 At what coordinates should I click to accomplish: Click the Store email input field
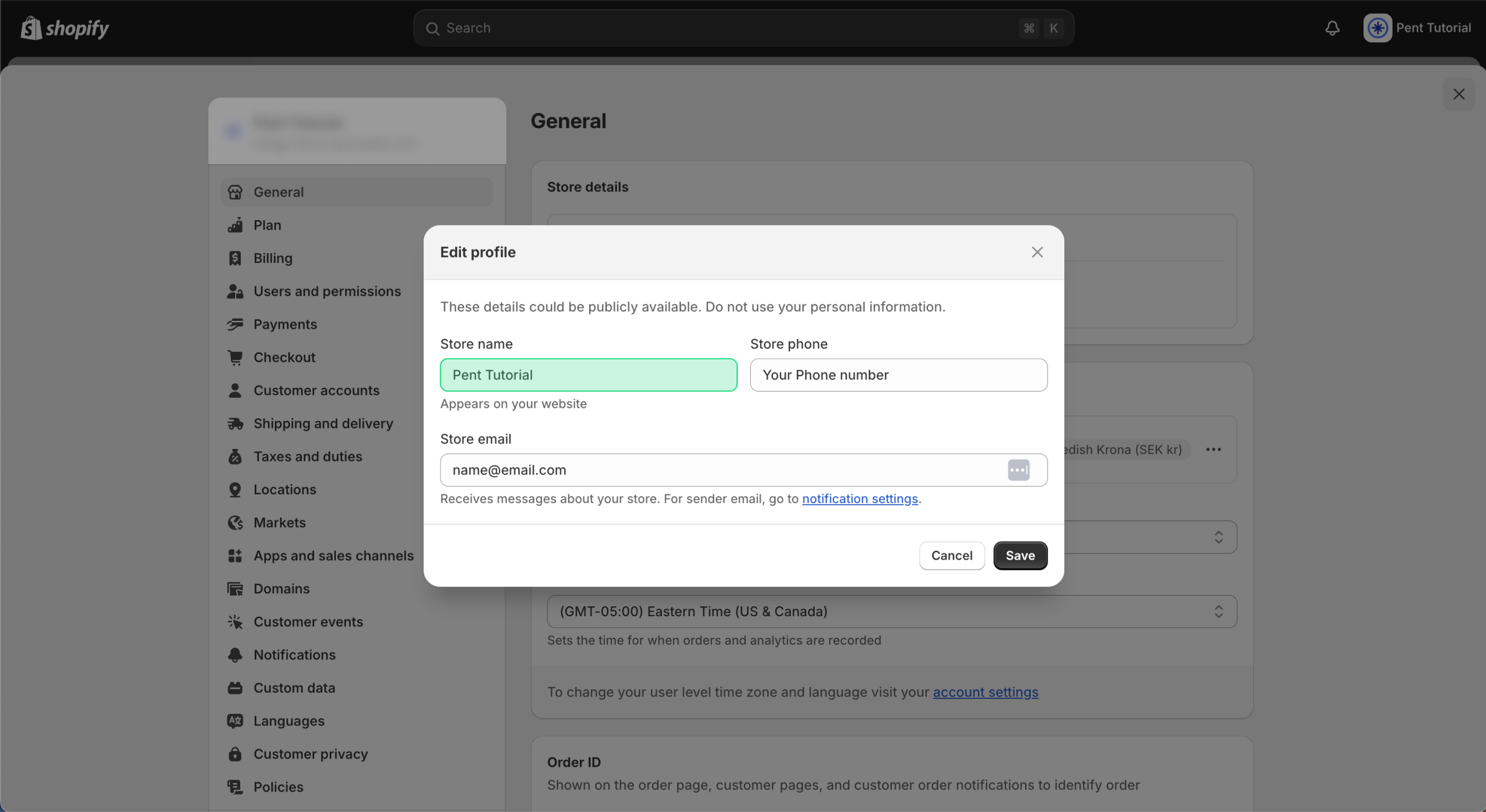tap(743, 470)
